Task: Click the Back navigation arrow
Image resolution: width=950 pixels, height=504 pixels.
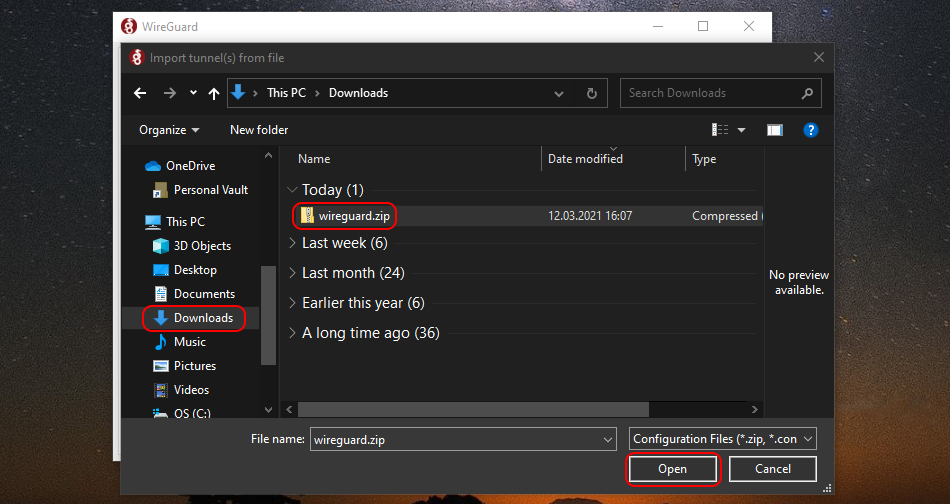Action: click(141, 93)
